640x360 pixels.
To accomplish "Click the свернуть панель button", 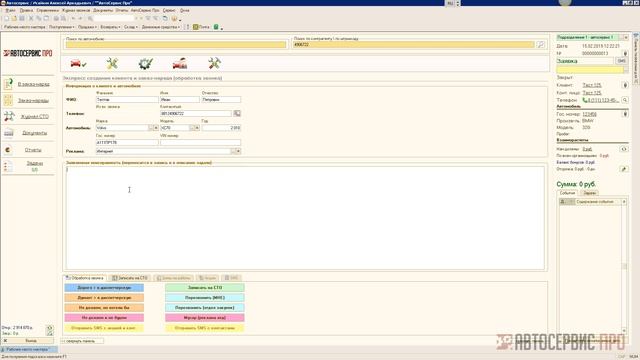I will (x=83, y=341).
